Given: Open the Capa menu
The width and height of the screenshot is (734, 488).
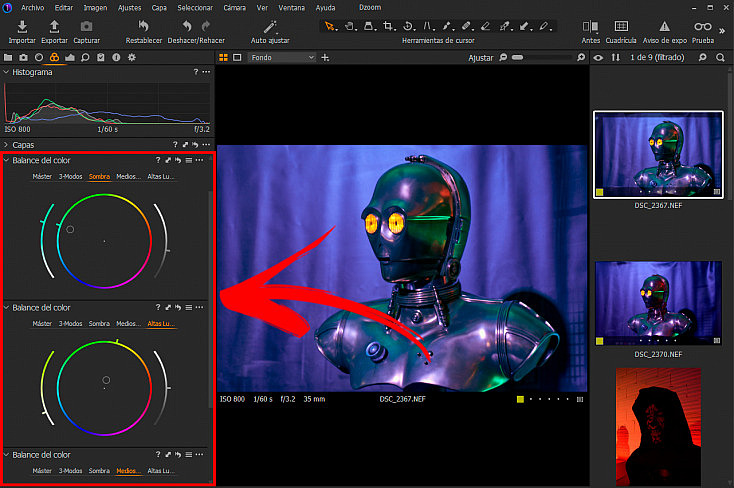Looking at the screenshot, I should 159,7.
